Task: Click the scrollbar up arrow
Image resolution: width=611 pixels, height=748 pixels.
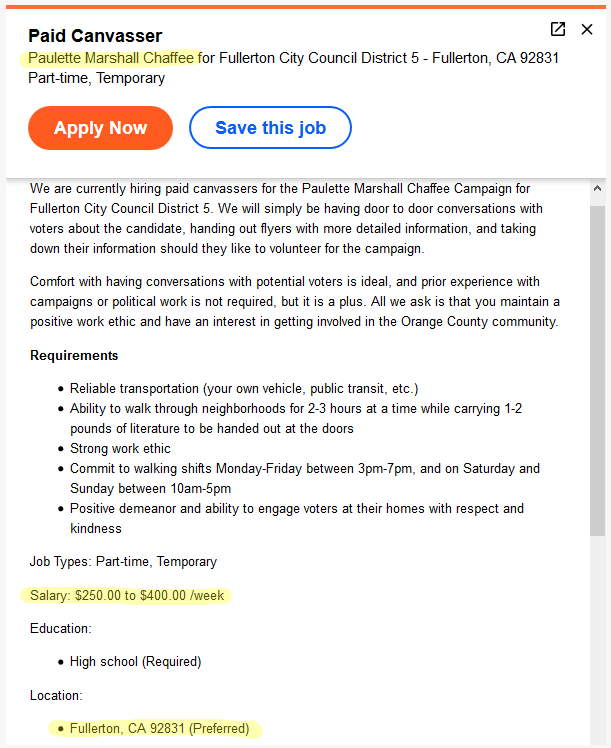Action: (x=597, y=188)
